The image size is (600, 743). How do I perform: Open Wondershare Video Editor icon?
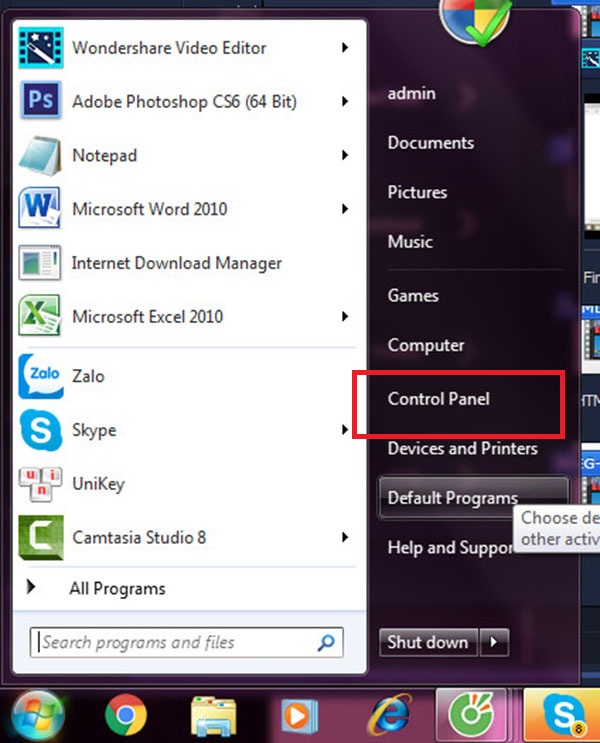(41, 47)
